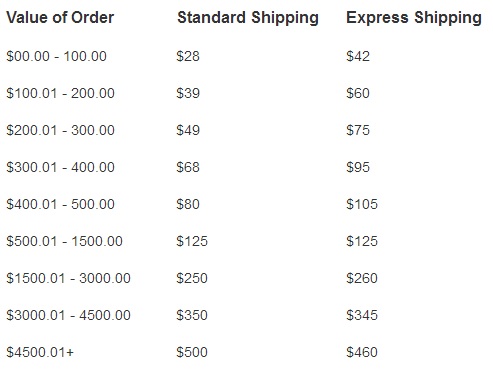
Task: Select the $500.01 - 1500.00 order range
Action: 64,241
